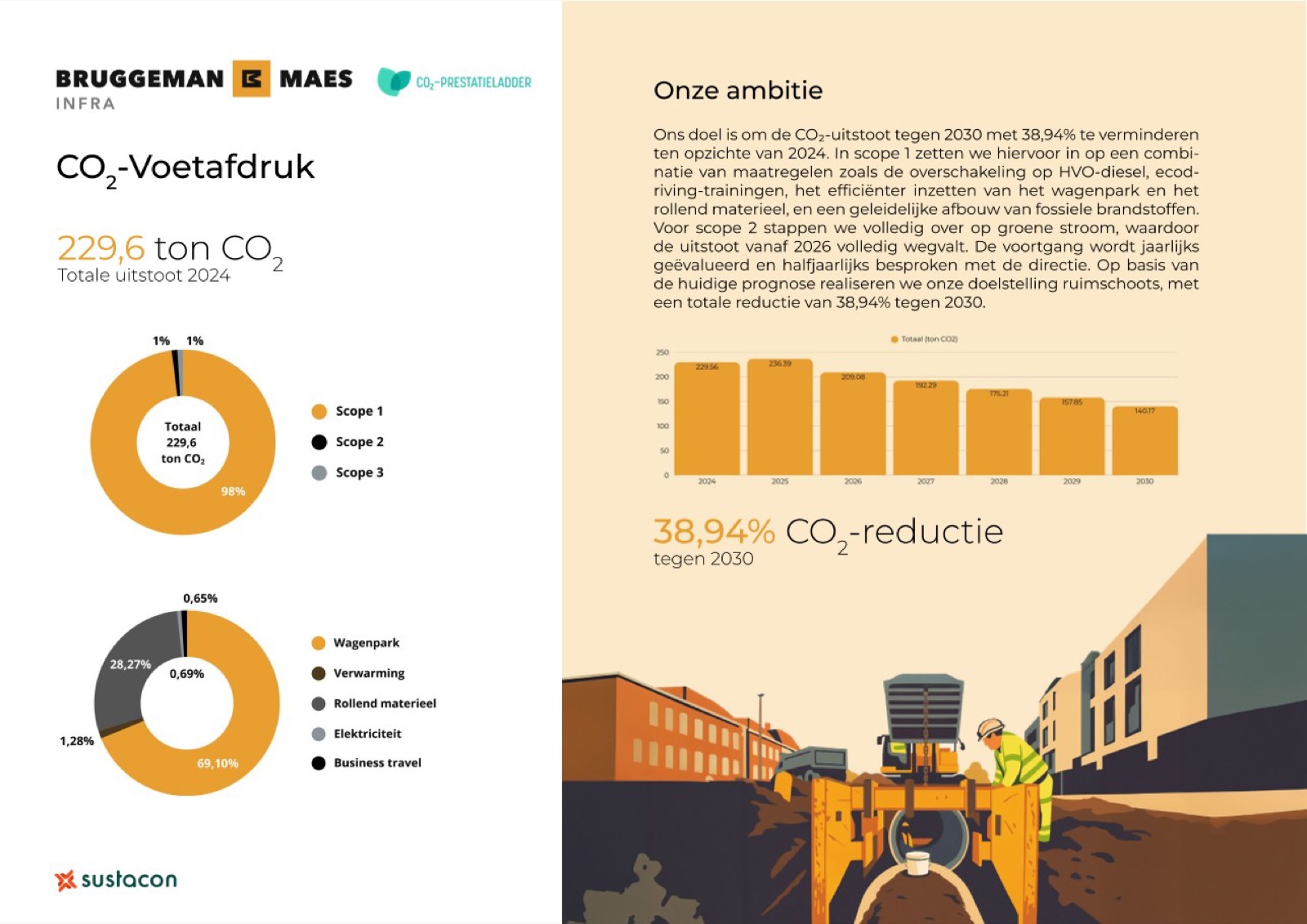Click the '38,94% CO2-reductie' headline
Viewport: 1307px width, 924px height.
tap(827, 533)
